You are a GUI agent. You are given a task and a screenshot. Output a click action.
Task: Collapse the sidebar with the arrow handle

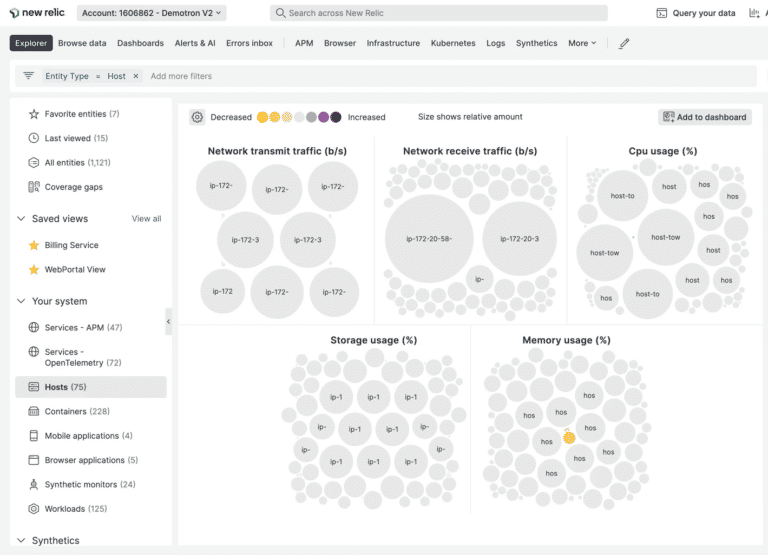[x=168, y=321]
